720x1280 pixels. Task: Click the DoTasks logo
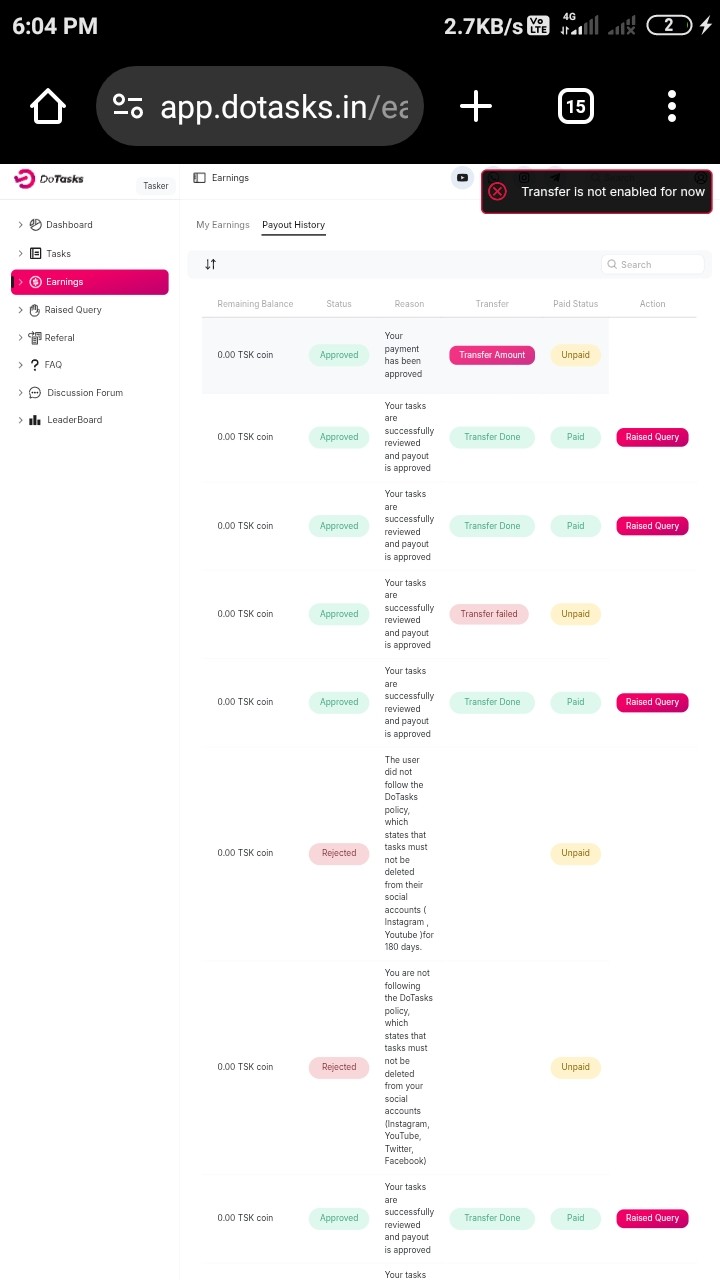50,179
